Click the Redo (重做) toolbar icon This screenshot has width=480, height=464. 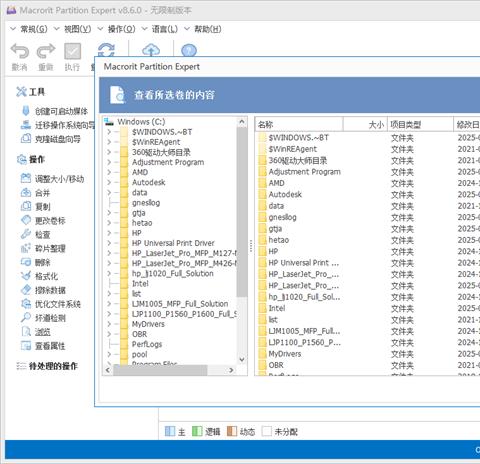(x=46, y=51)
